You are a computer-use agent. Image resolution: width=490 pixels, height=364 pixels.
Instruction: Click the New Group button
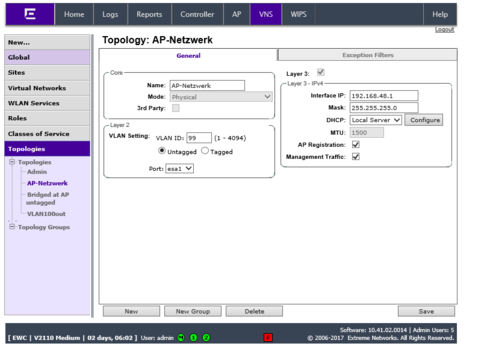coord(193,311)
